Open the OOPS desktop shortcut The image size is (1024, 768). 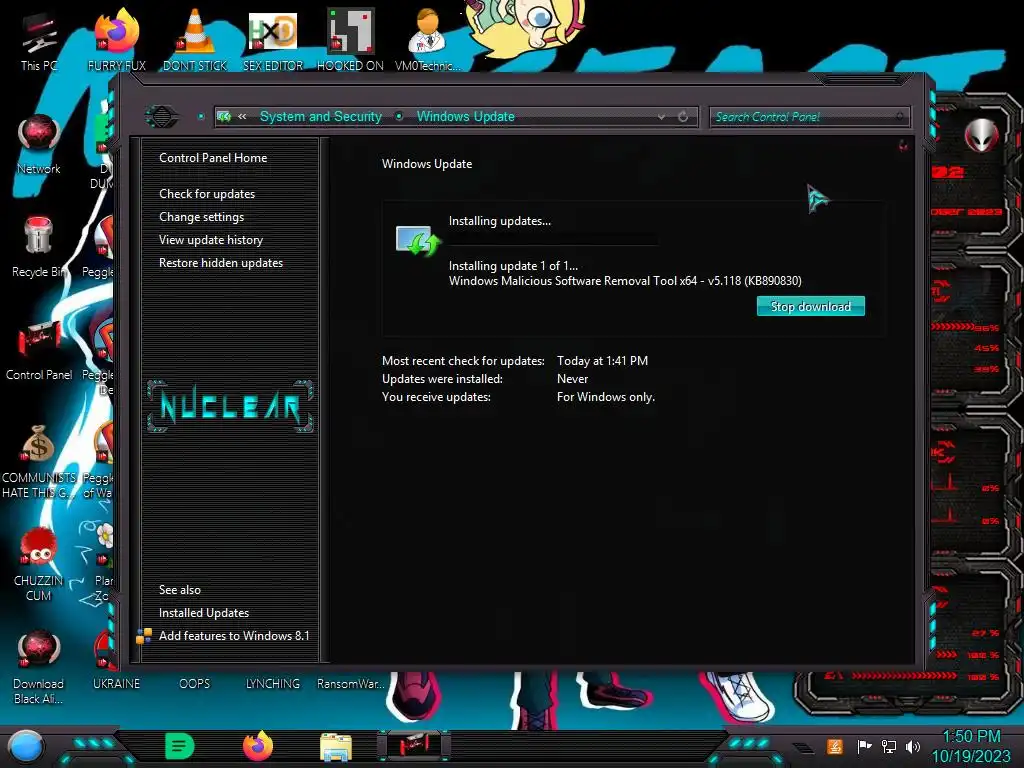[x=195, y=684]
